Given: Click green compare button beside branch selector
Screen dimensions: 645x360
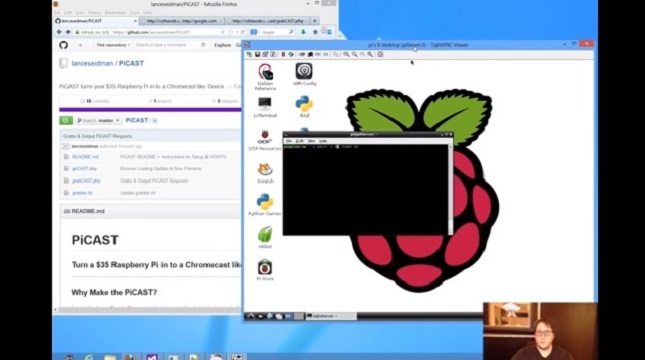Looking at the screenshot, I should pyautogui.click(x=66, y=120).
